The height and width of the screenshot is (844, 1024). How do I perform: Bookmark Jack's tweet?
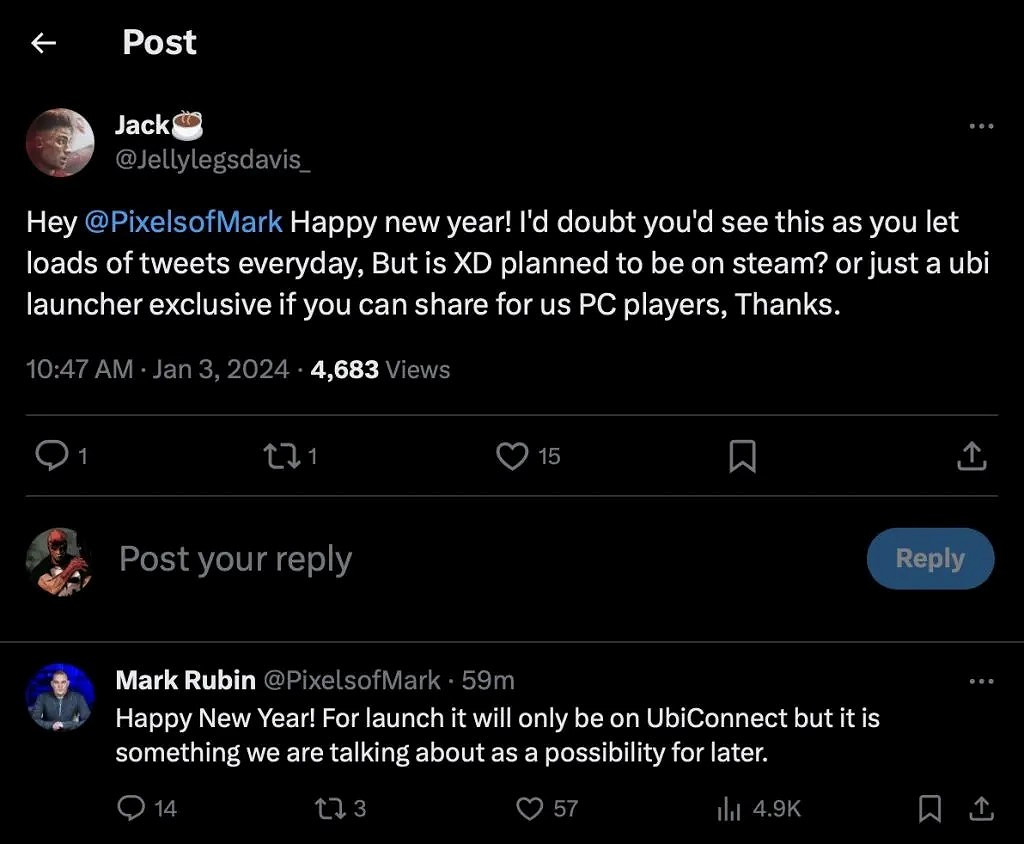tap(741, 457)
